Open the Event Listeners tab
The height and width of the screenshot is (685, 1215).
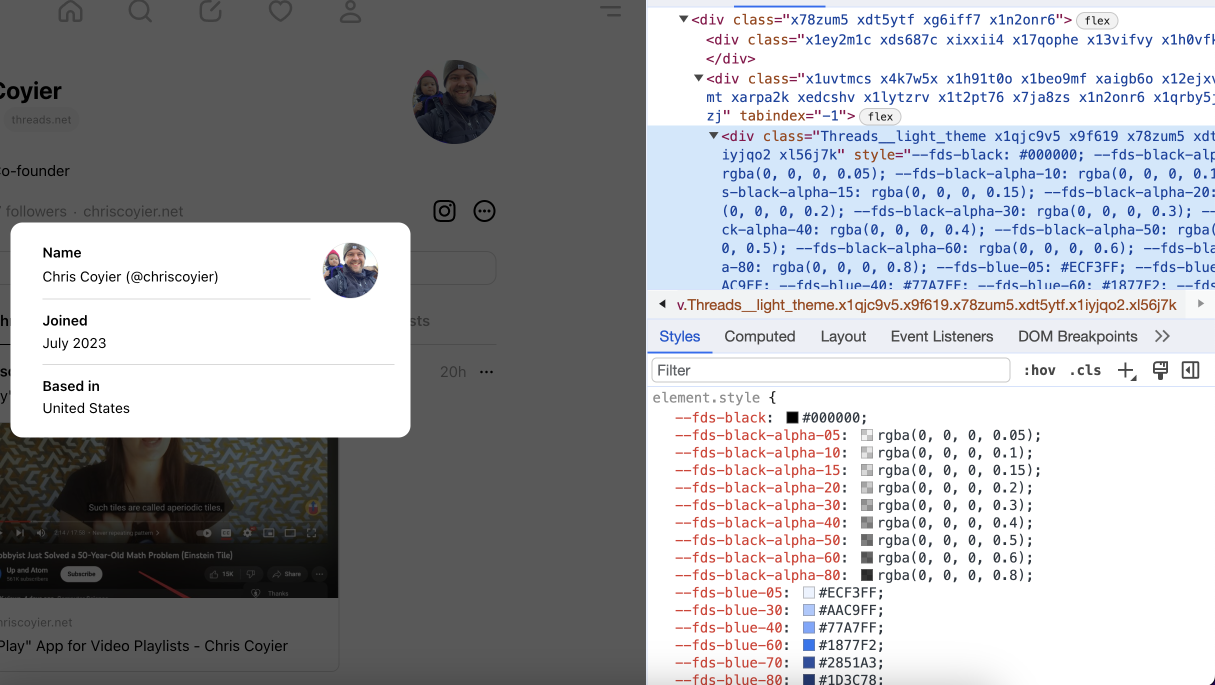[941, 336]
